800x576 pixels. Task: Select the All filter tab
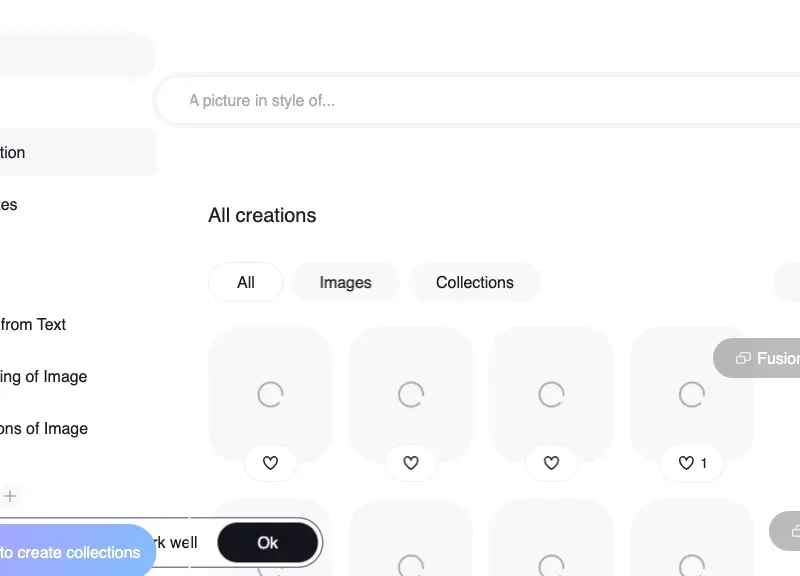246,282
